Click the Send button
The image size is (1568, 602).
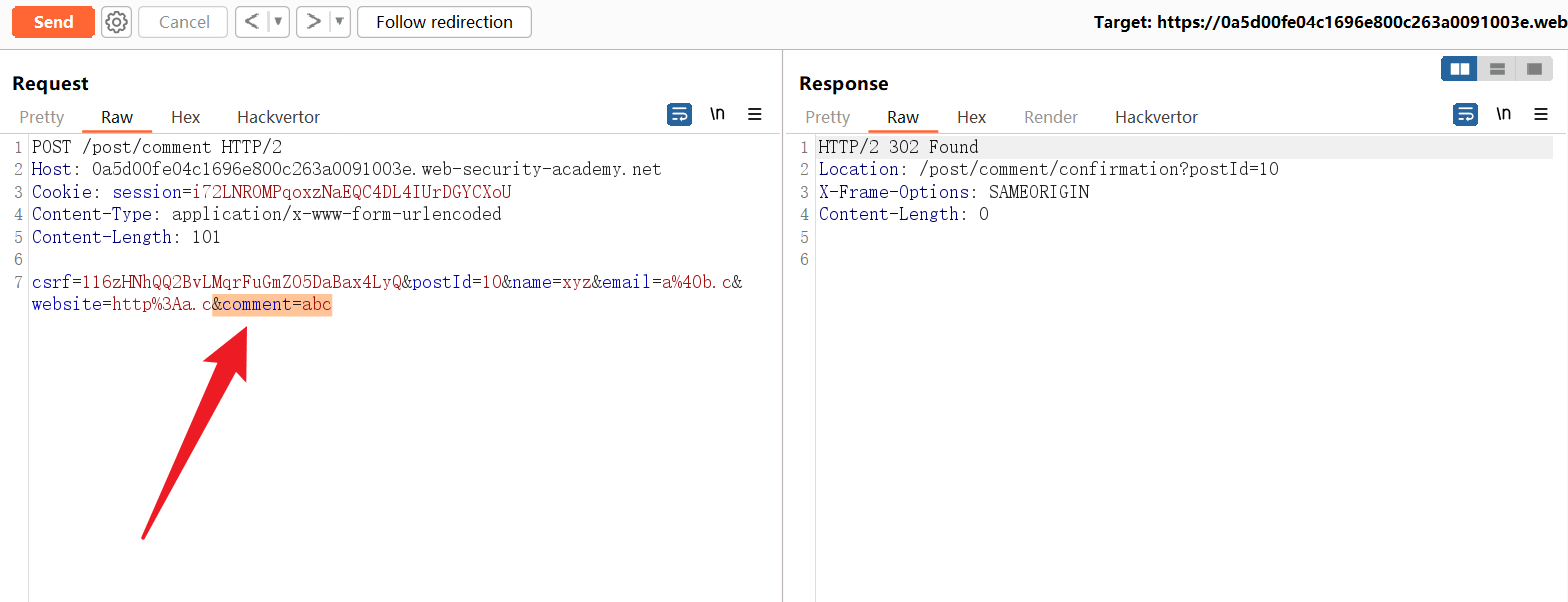click(x=53, y=22)
